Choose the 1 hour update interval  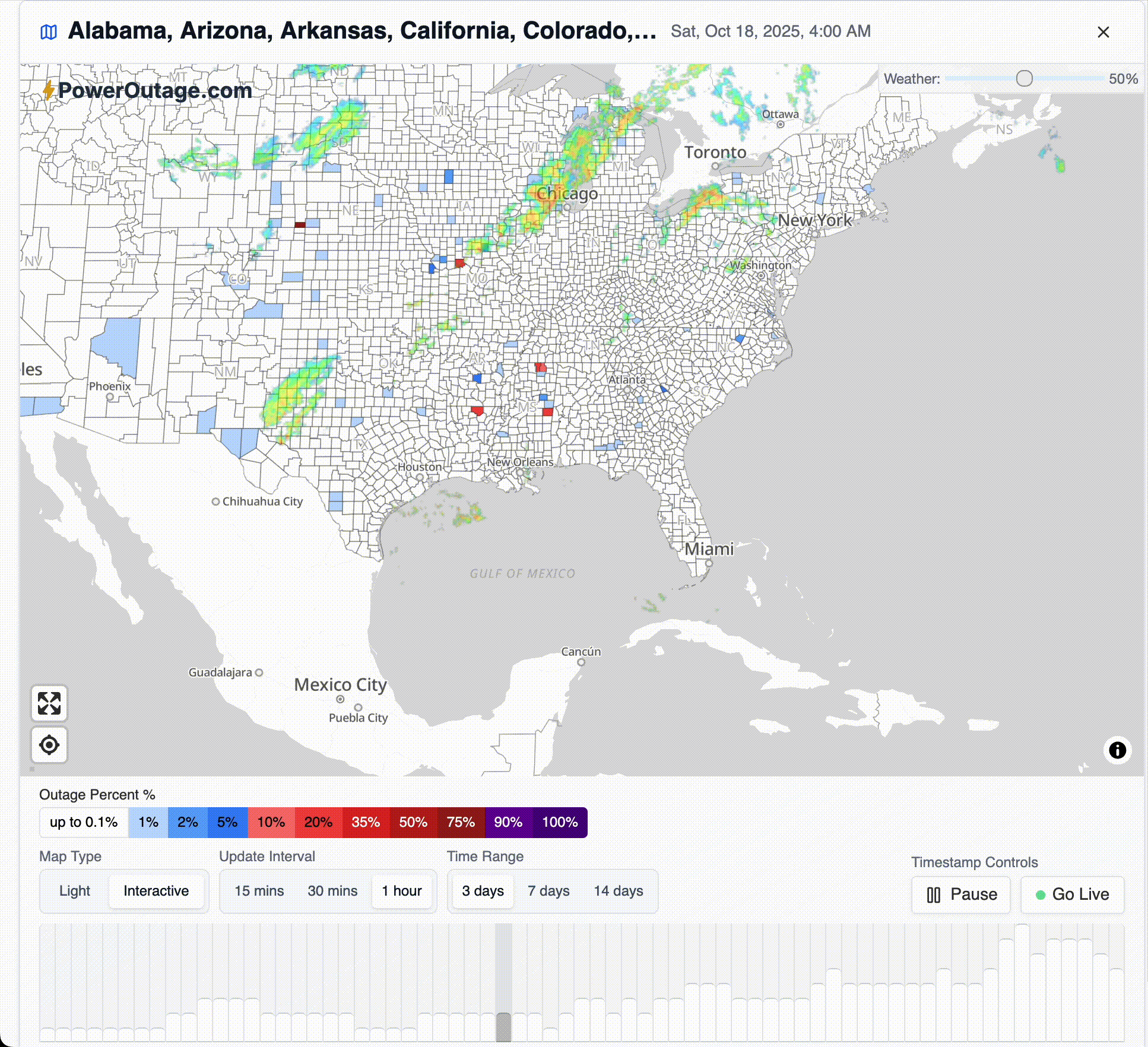click(402, 891)
